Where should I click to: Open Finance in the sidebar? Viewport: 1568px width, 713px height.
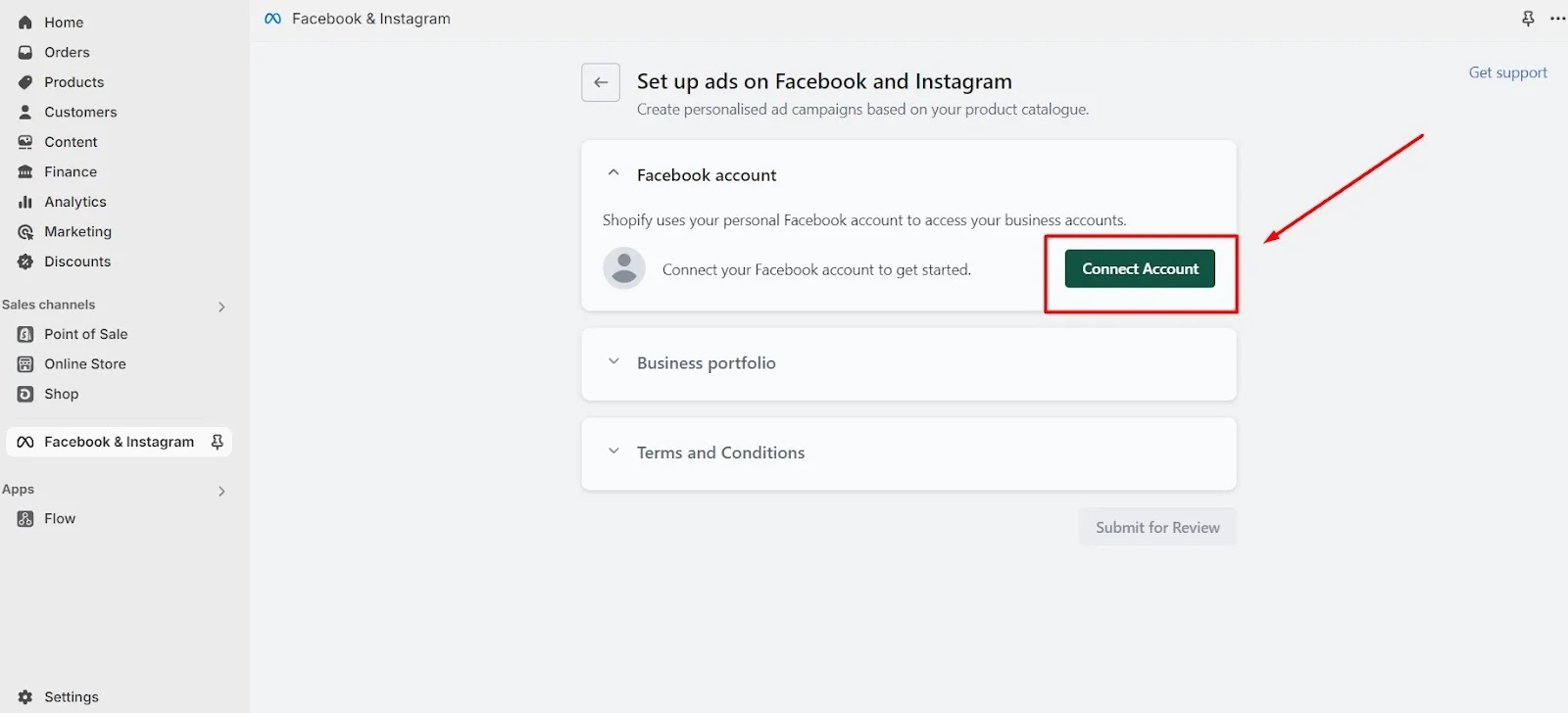pos(71,172)
